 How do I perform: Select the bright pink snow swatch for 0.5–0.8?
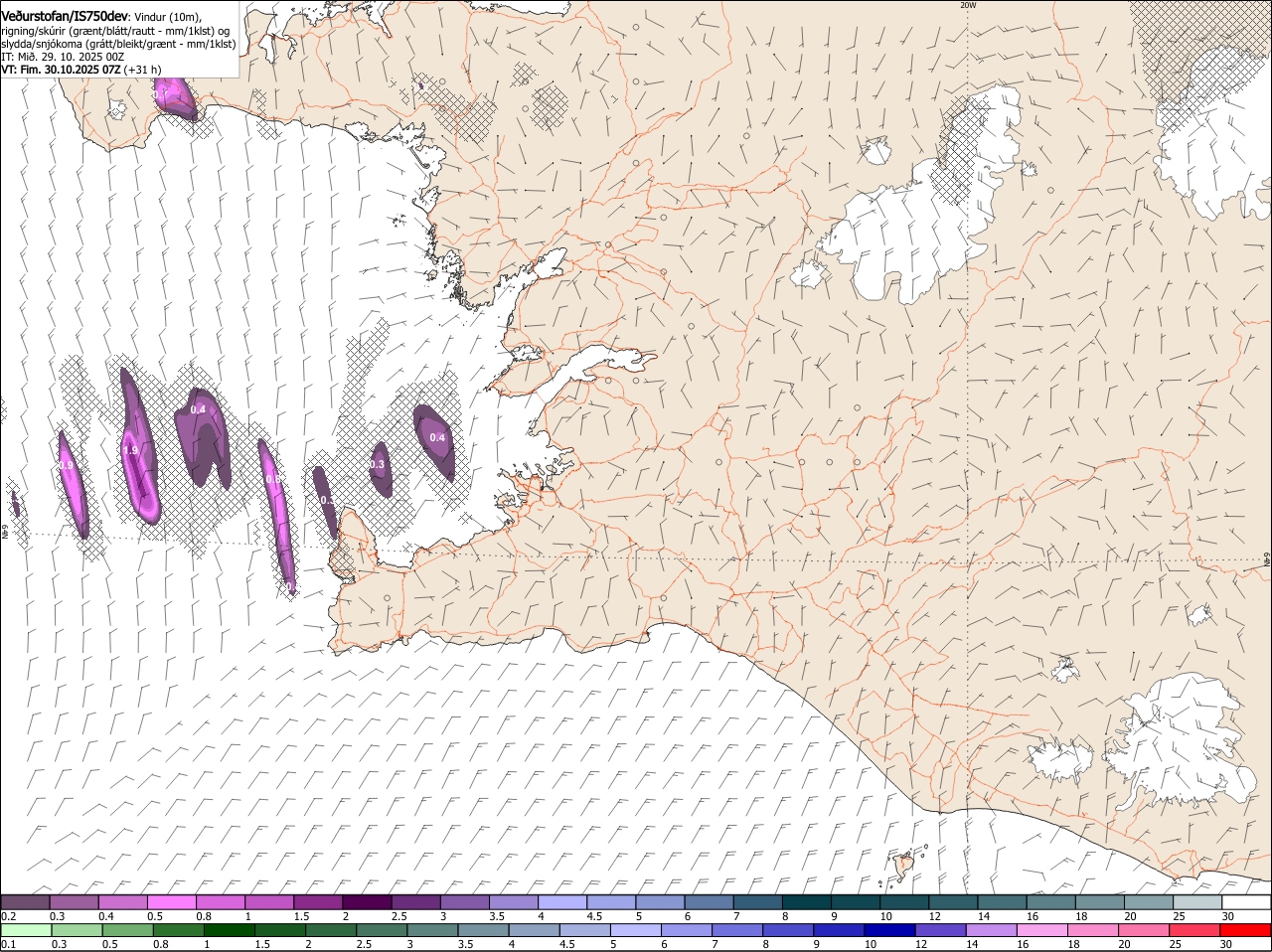click(172, 902)
